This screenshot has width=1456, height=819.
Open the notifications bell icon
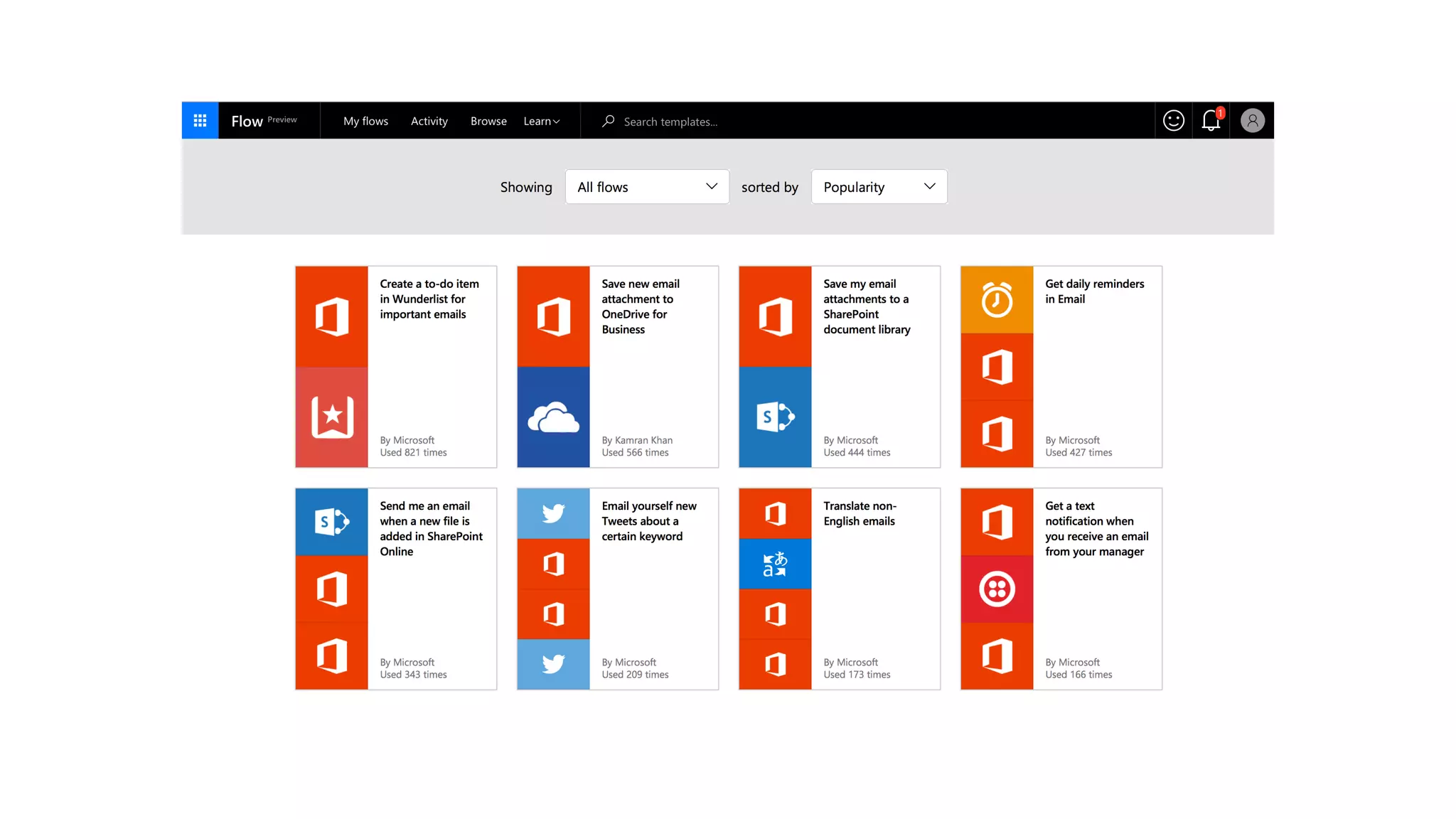click(1211, 121)
